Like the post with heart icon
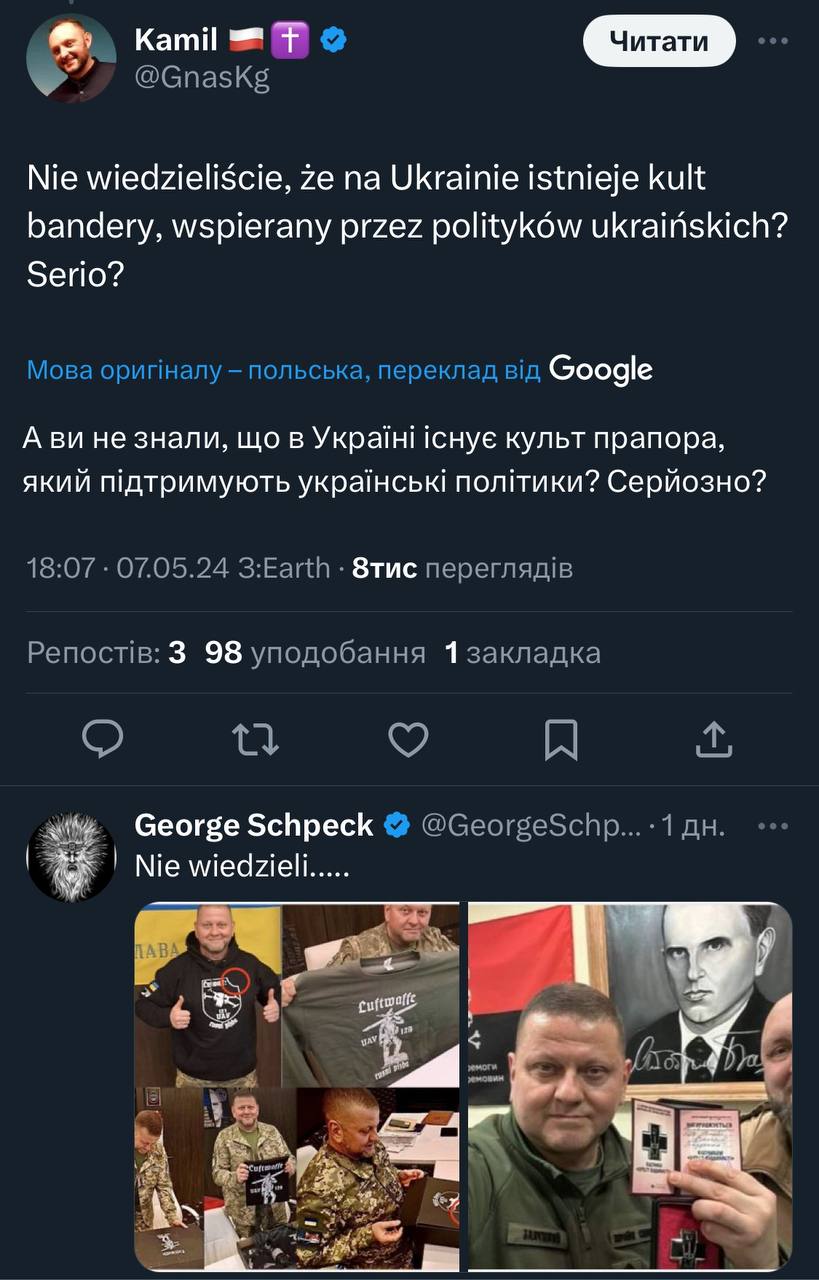The image size is (819, 1280). coord(408,739)
